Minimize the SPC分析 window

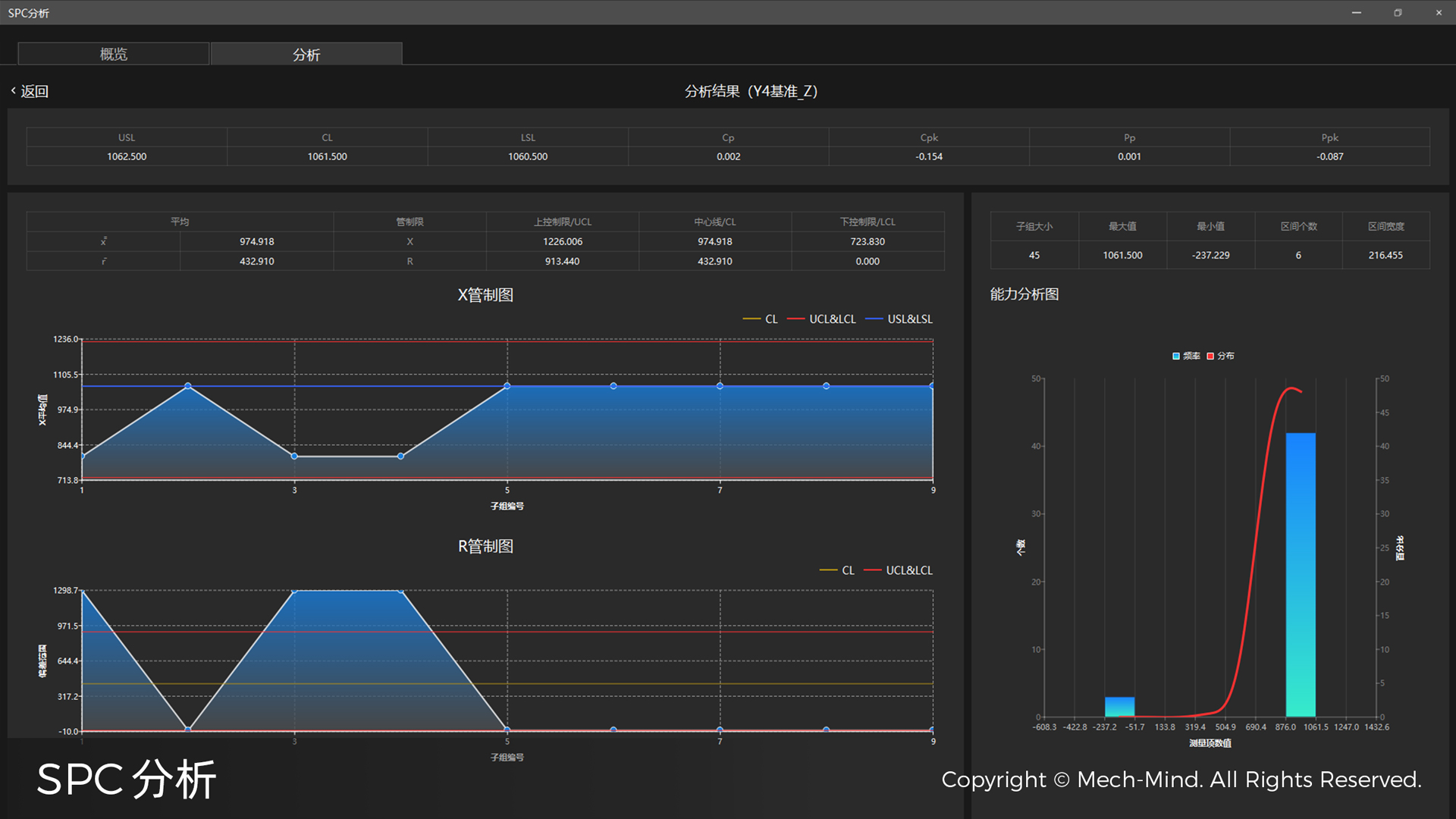1356,12
